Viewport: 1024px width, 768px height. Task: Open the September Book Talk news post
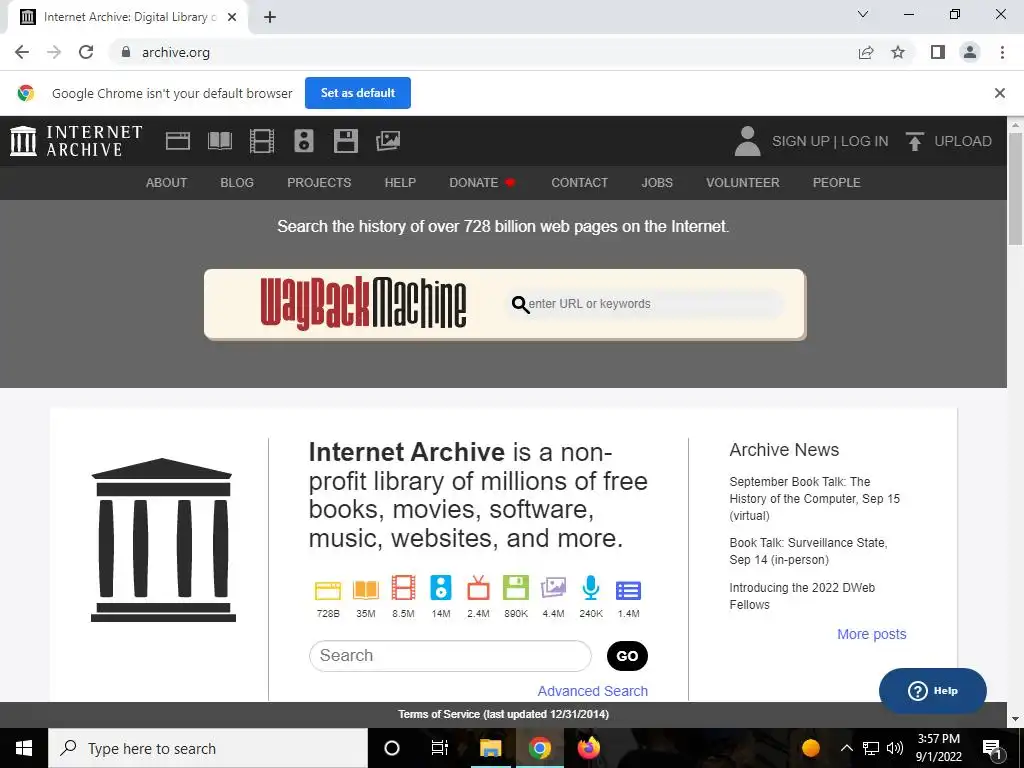point(814,498)
